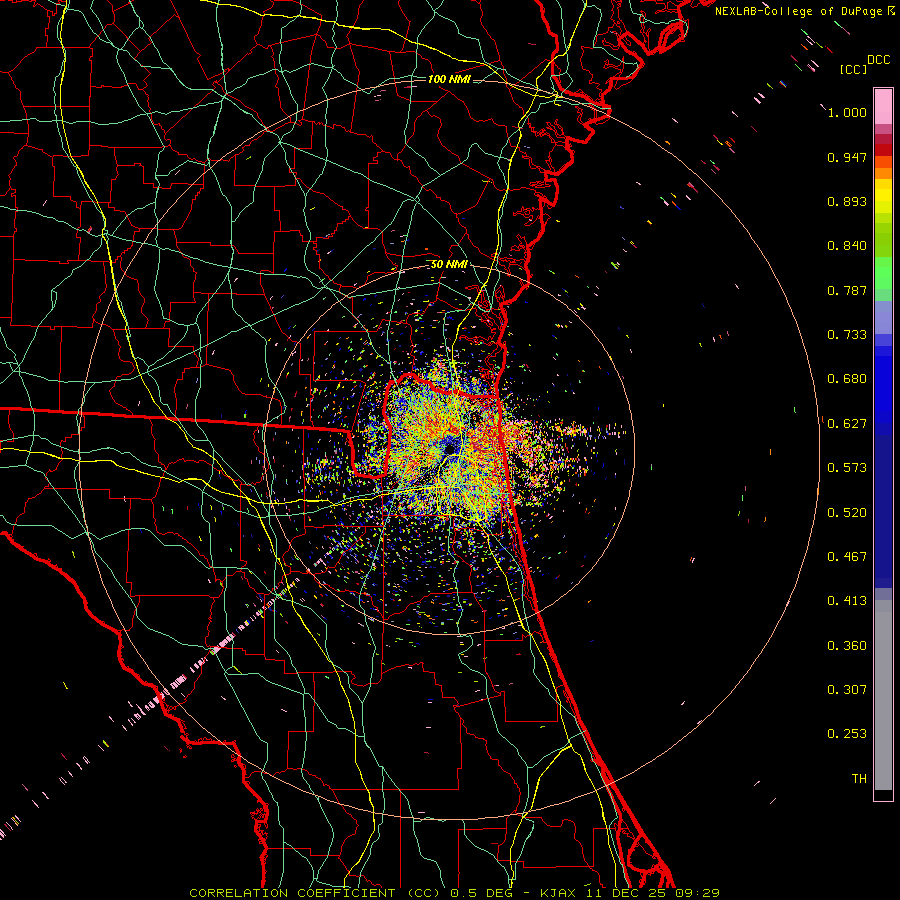
Task: Click the 09:29 timestamp text
Action: (696, 893)
